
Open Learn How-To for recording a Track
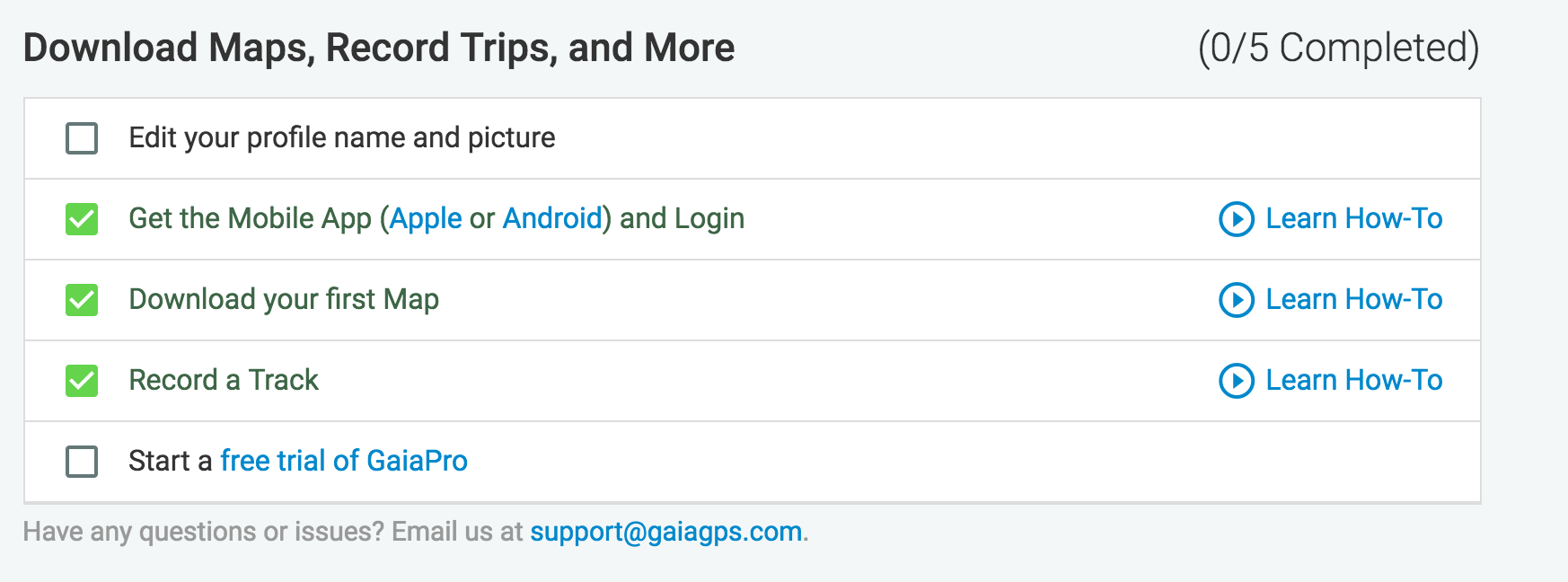1354,380
